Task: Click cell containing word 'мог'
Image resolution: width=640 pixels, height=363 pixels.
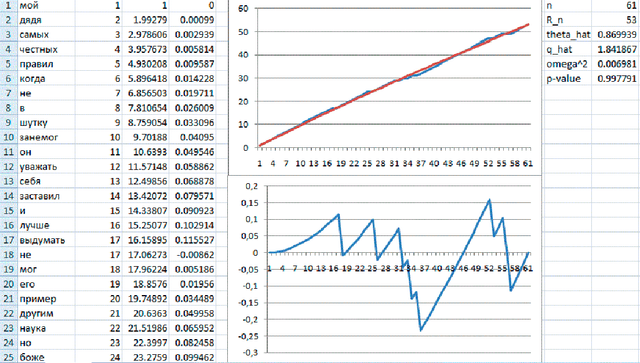Action: tap(46, 269)
